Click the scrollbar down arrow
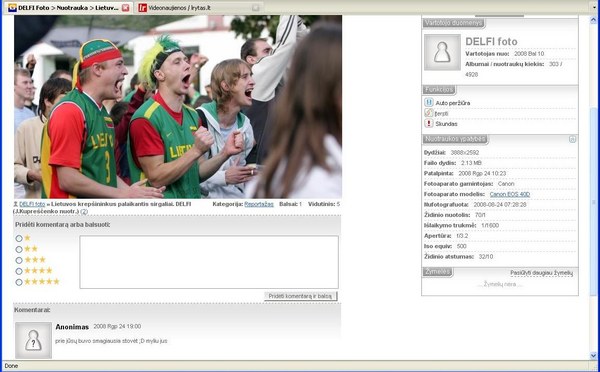Viewport: 600px width, 372px height. [593, 356]
